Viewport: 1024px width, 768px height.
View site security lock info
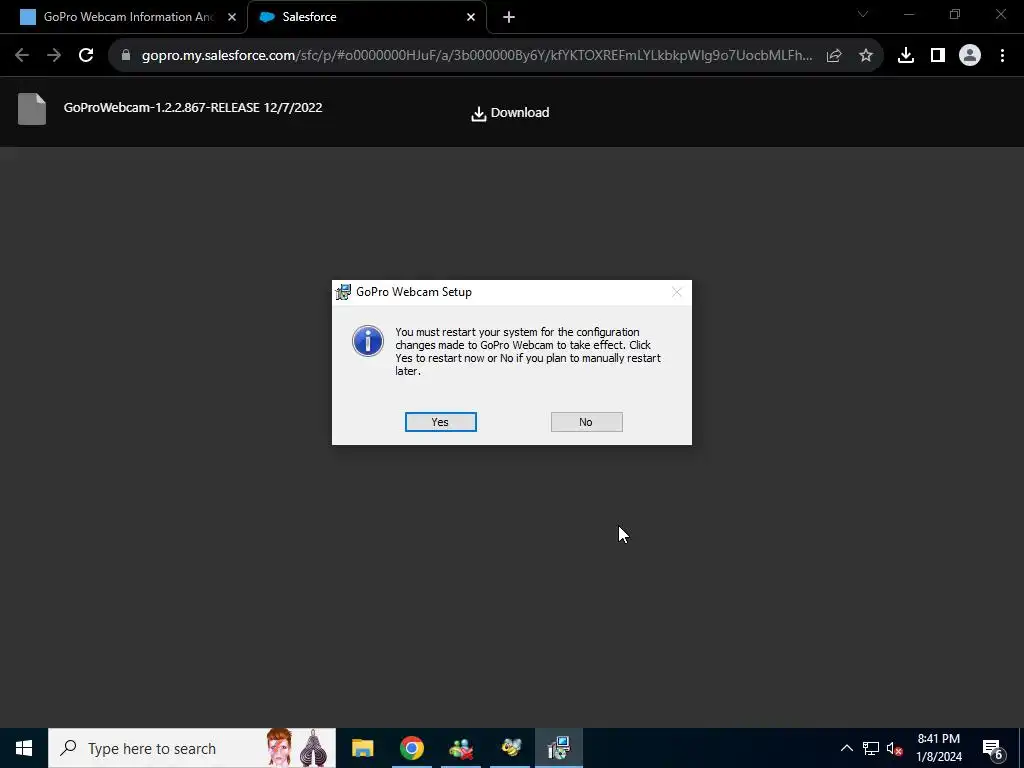pyautogui.click(x=125, y=56)
